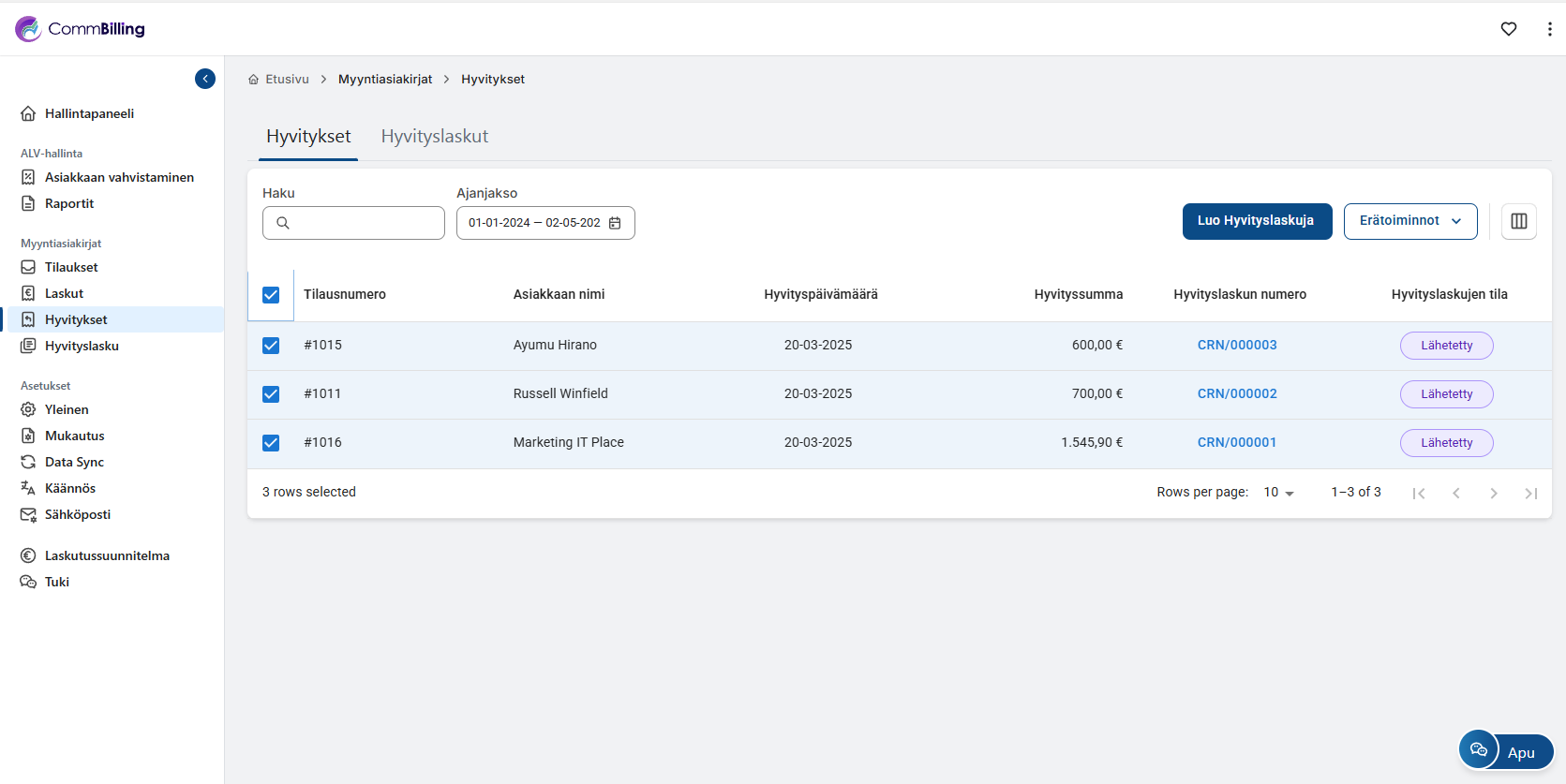Click the Etusivu home breadcrumb icon
1566x784 pixels.
click(253, 80)
